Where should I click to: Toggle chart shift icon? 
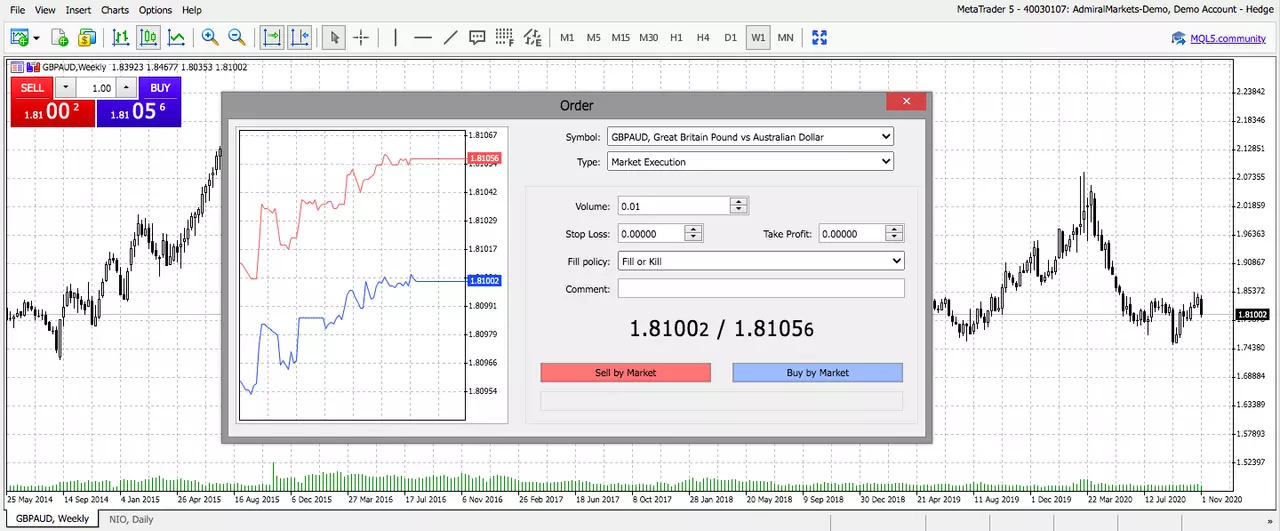pos(299,38)
